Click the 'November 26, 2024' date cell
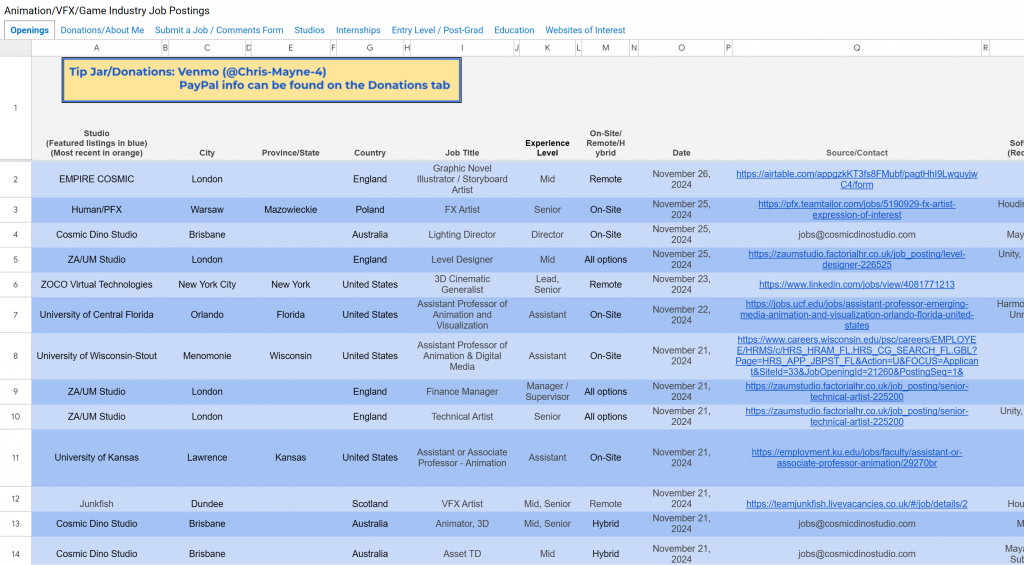 point(681,179)
